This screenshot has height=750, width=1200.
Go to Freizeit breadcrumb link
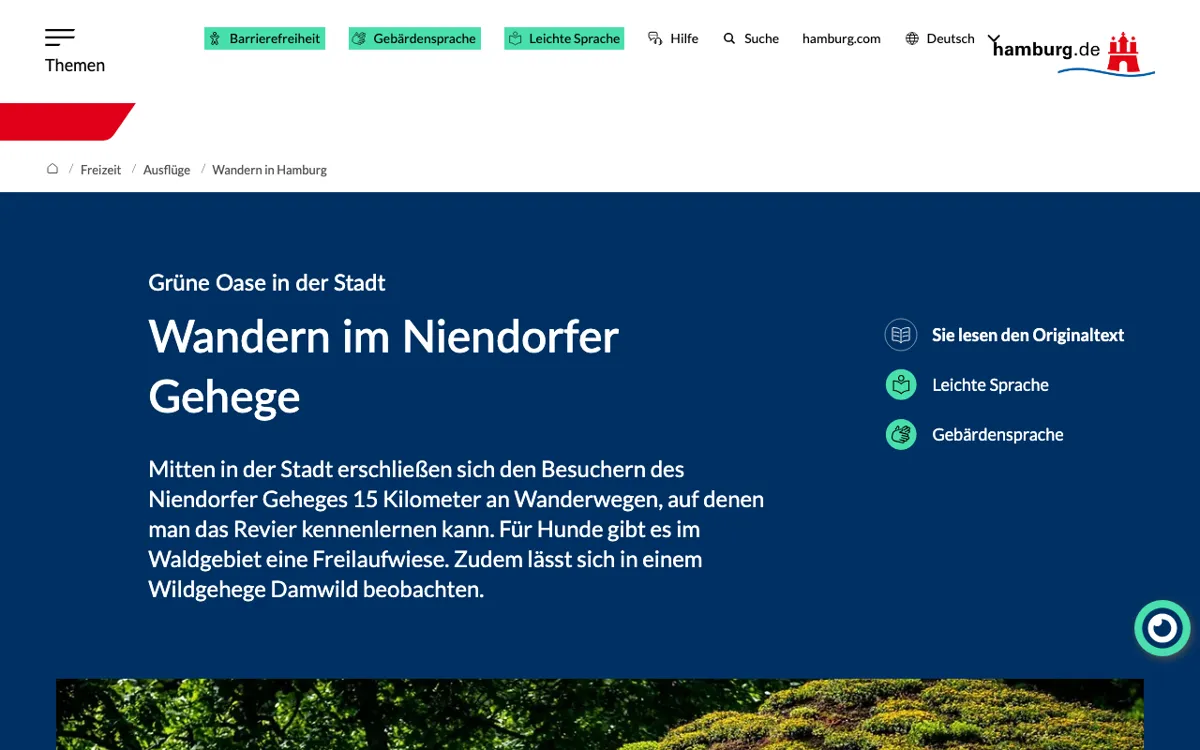[x=101, y=170]
